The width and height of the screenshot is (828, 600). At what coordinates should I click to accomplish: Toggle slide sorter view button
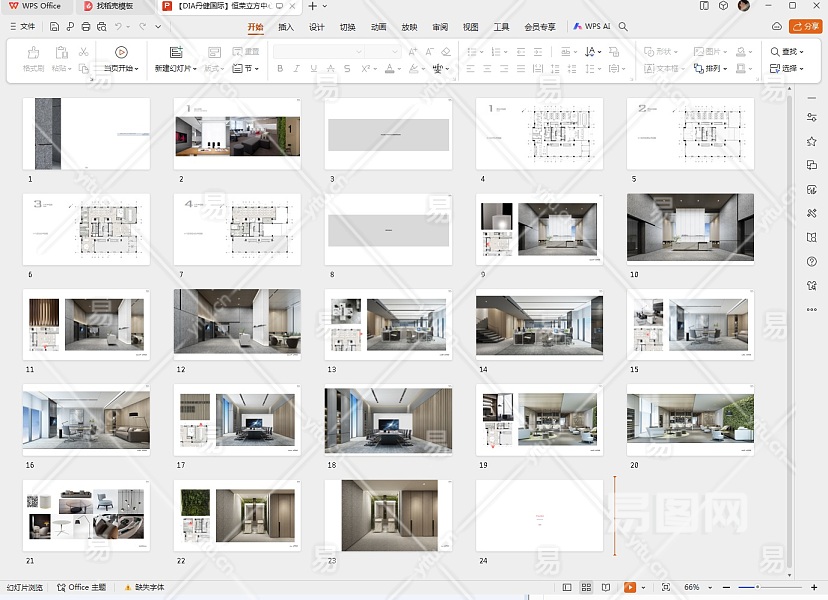586,587
